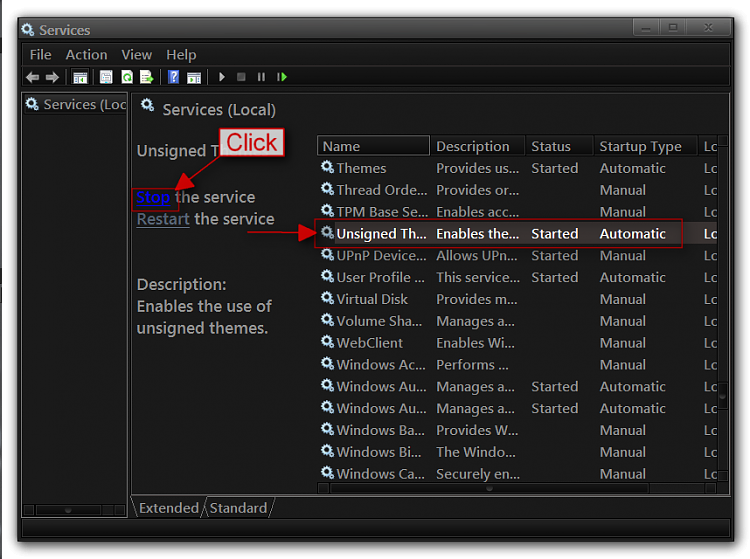Open the Action menu

coord(87,55)
